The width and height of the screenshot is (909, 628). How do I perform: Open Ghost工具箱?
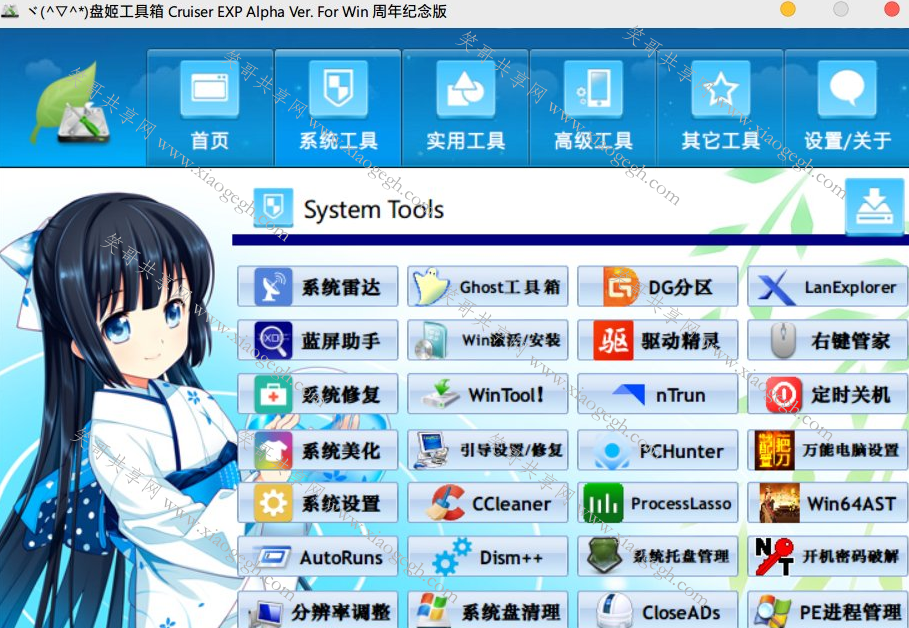tap(488, 286)
